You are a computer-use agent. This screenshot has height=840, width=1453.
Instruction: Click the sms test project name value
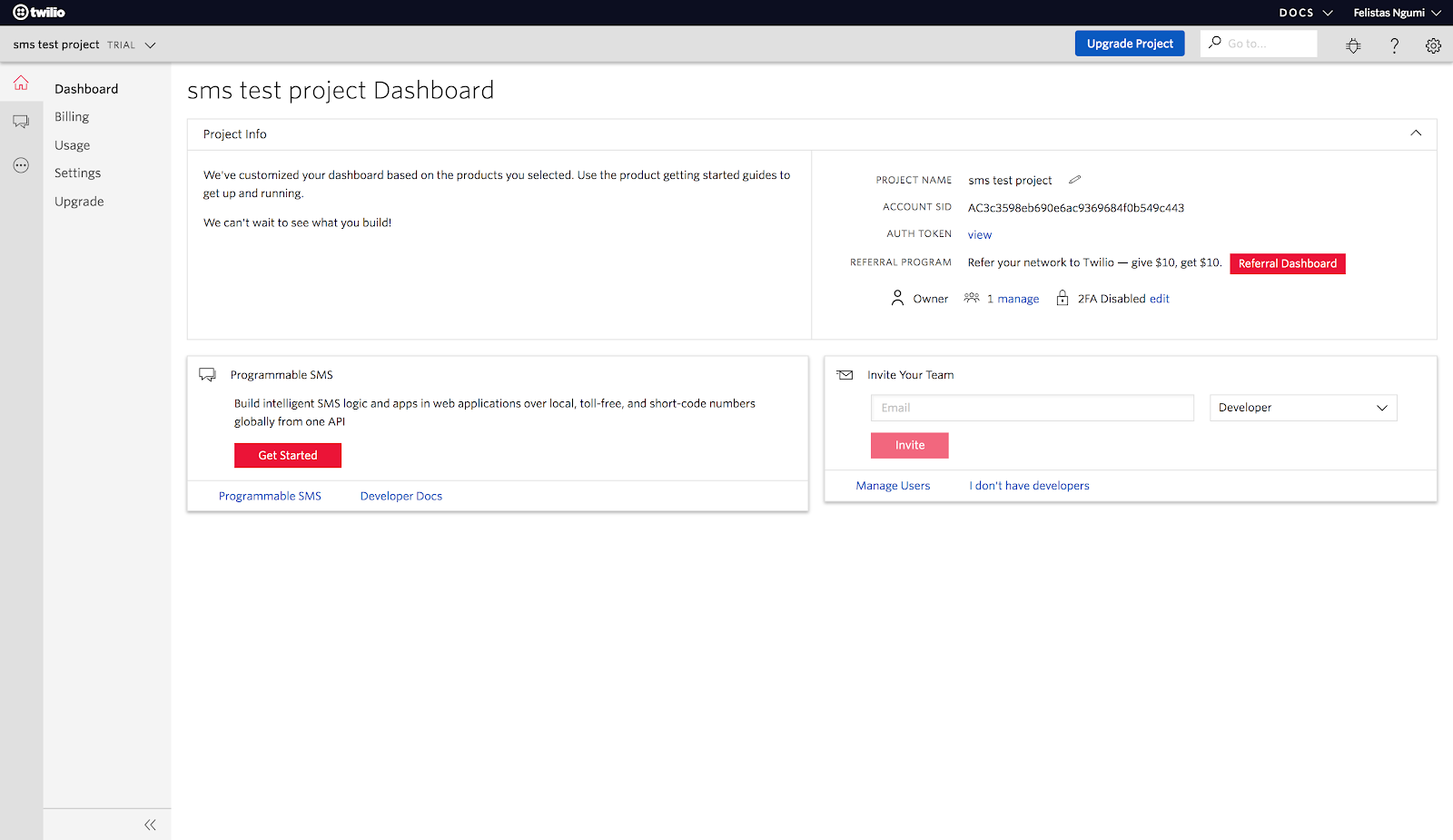(1010, 181)
